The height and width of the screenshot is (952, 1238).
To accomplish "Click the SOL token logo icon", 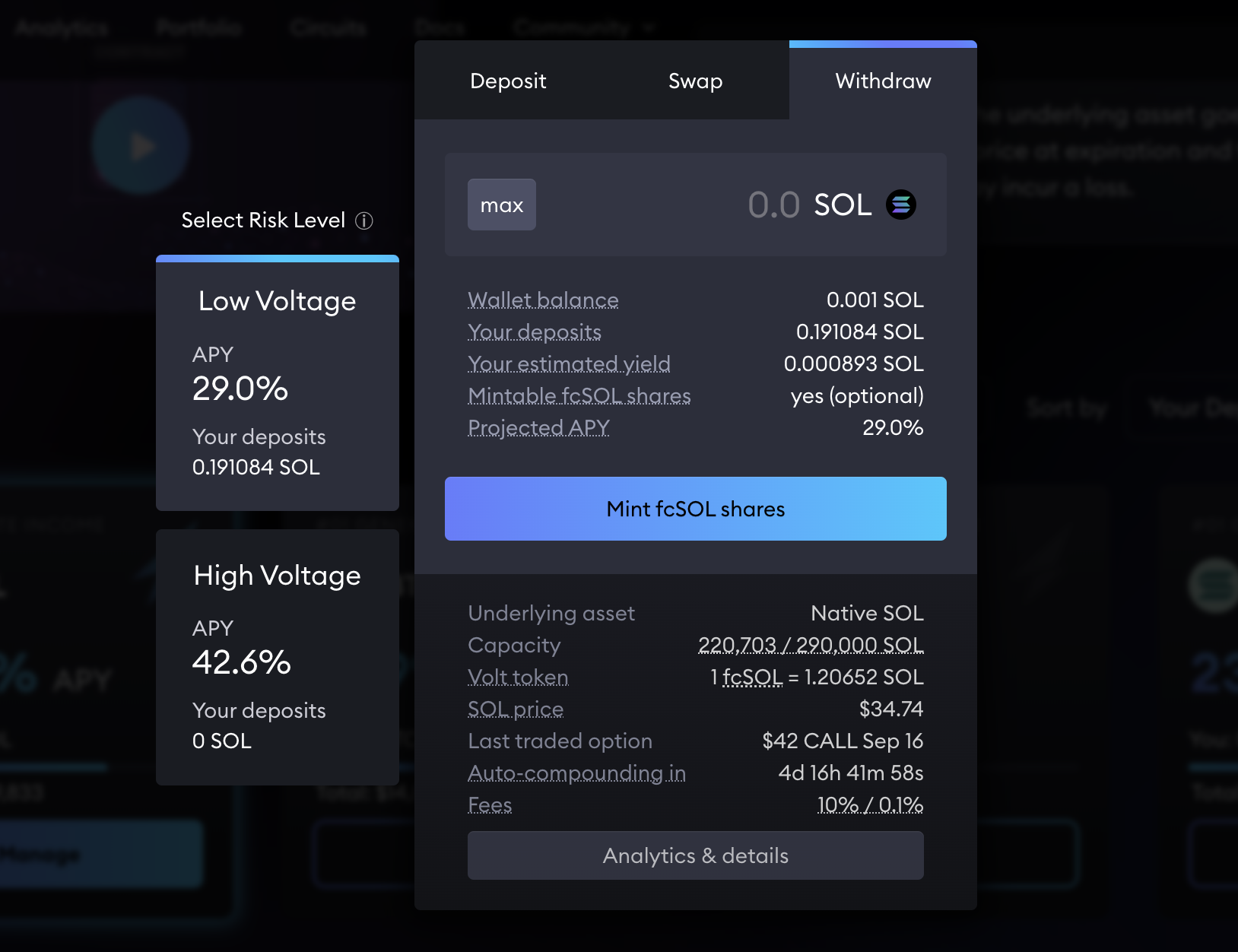I will click(901, 205).
